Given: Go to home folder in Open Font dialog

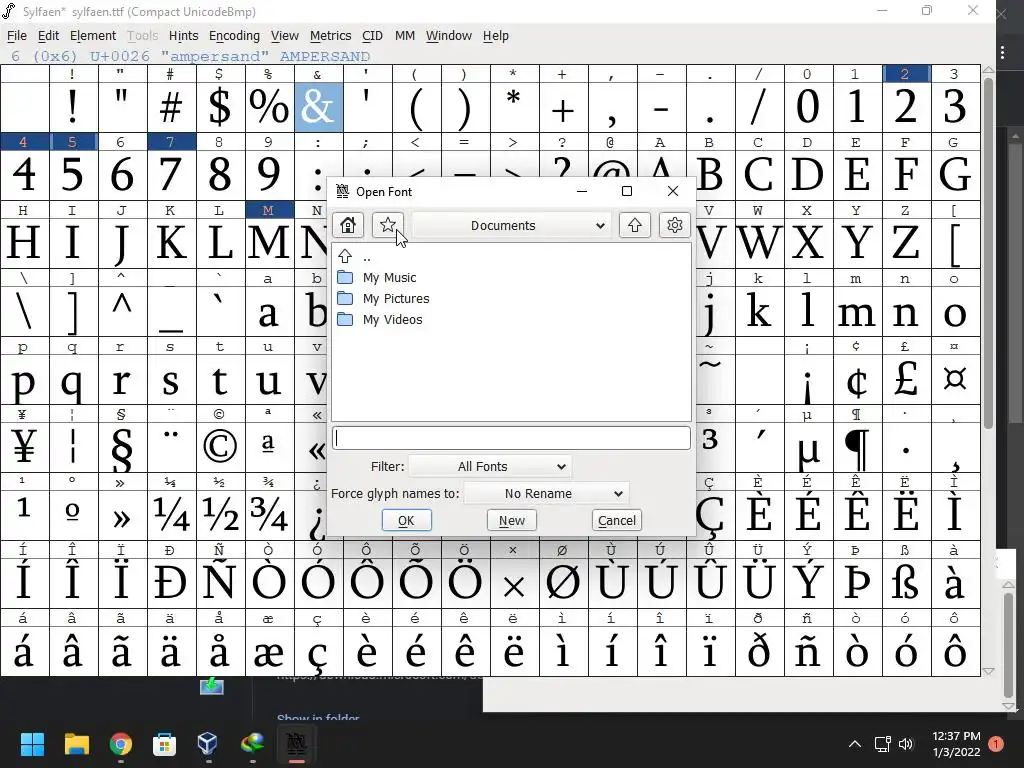Looking at the screenshot, I should [x=347, y=225].
